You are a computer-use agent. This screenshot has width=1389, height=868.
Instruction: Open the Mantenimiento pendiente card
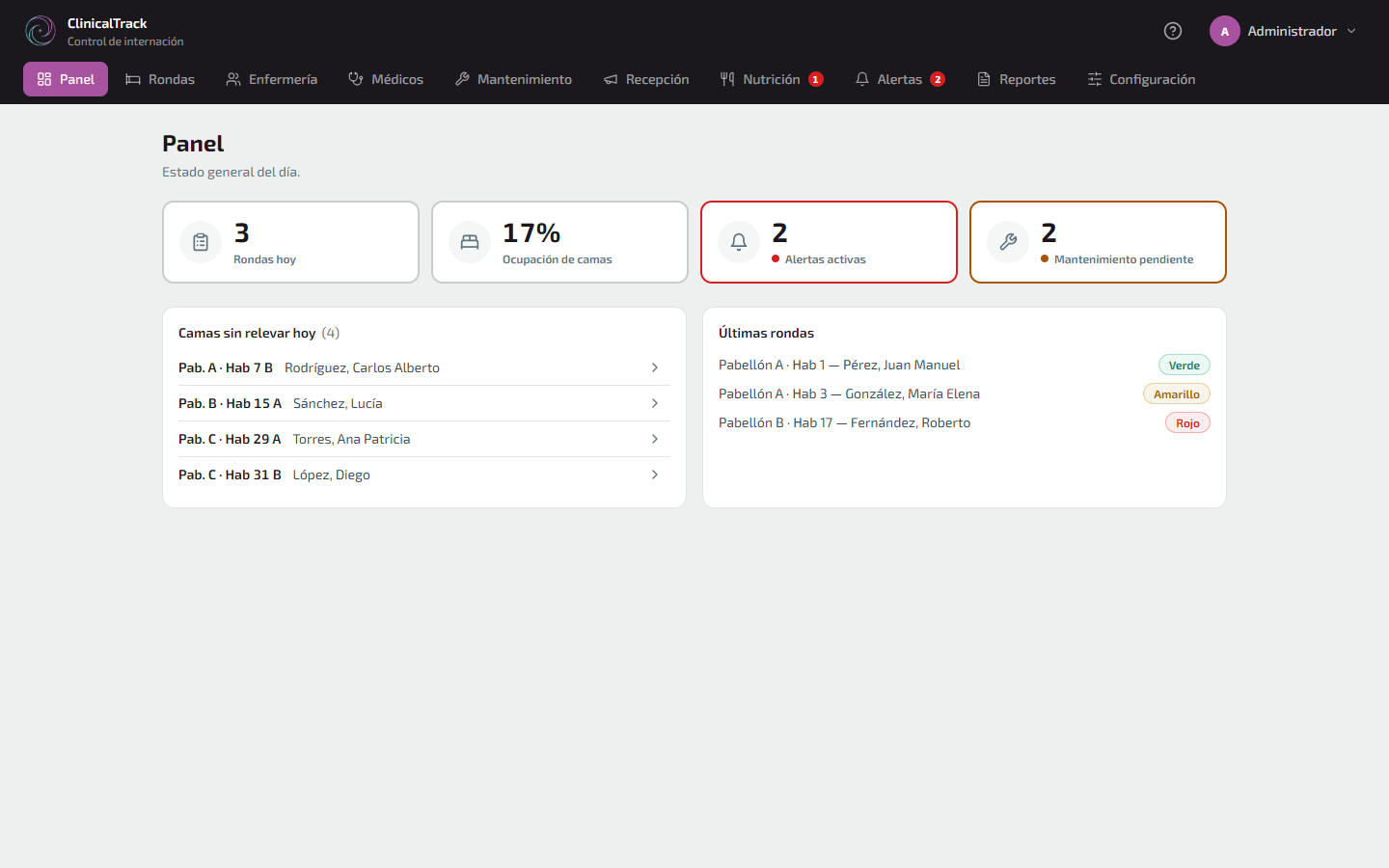point(1098,242)
